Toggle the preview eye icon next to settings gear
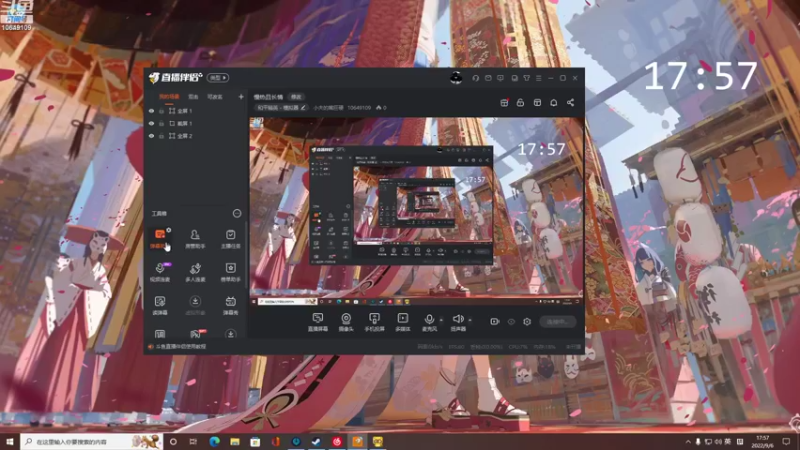Image resolution: width=800 pixels, height=450 pixels. [511, 321]
